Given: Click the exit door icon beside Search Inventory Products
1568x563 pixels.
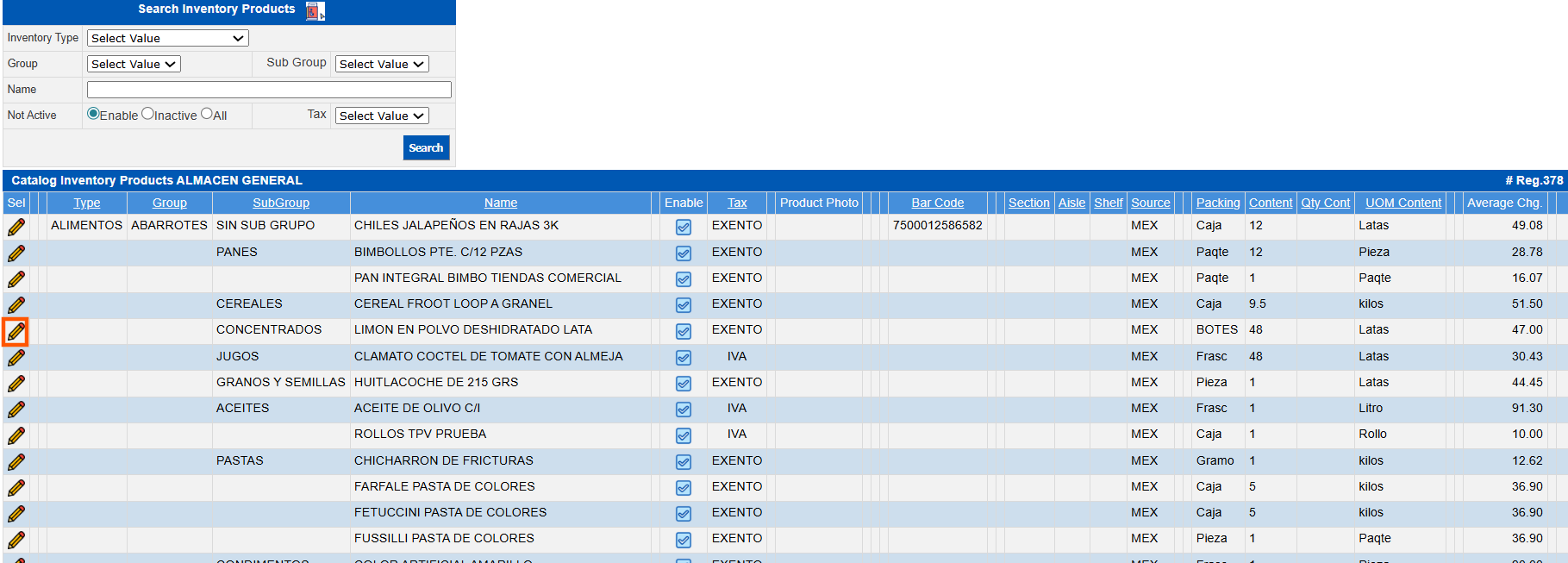Looking at the screenshot, I should [x=315, y=11].
